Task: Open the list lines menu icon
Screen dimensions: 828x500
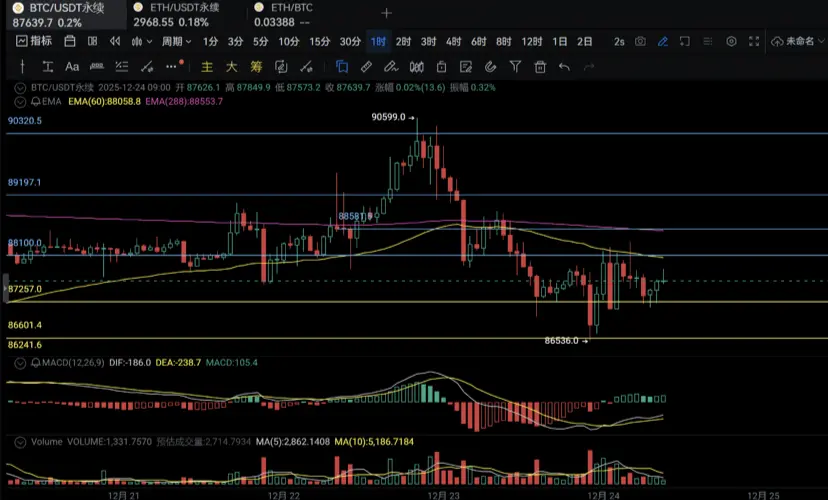Action: pos(708,41)
